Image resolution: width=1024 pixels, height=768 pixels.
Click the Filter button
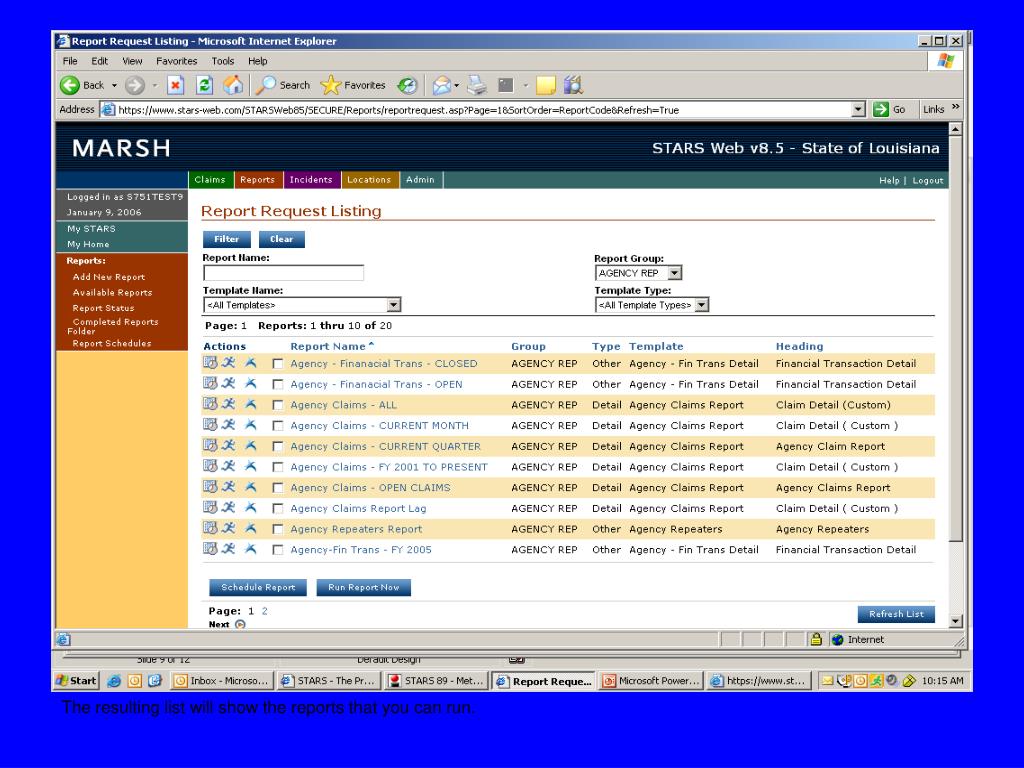click(x=227, y=239)
